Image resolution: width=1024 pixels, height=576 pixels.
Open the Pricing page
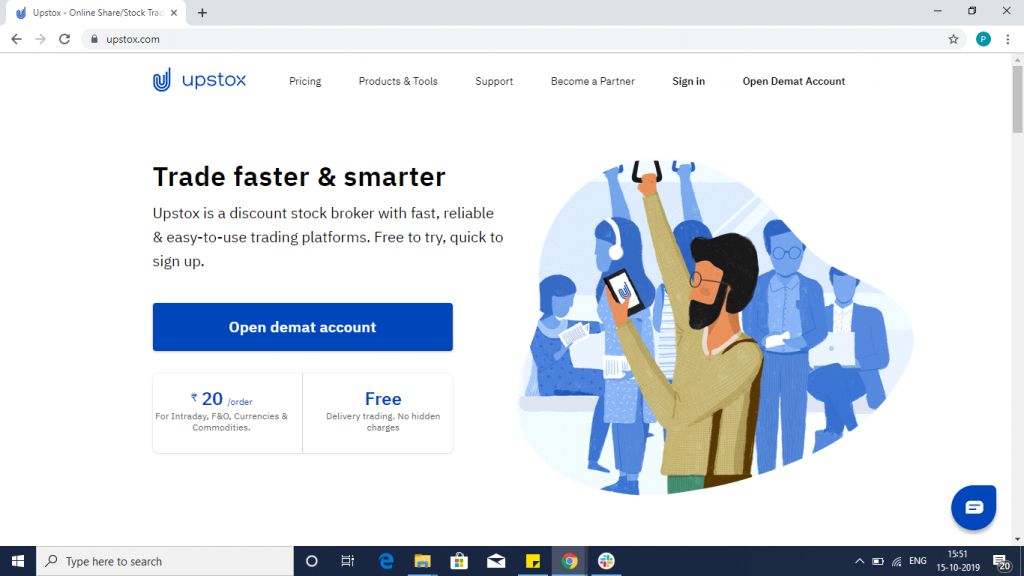click(305, 81)
